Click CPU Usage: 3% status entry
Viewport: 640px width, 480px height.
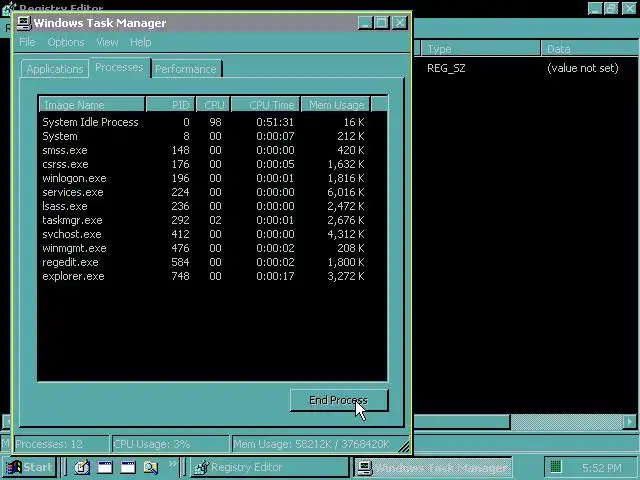pos(170,444)
